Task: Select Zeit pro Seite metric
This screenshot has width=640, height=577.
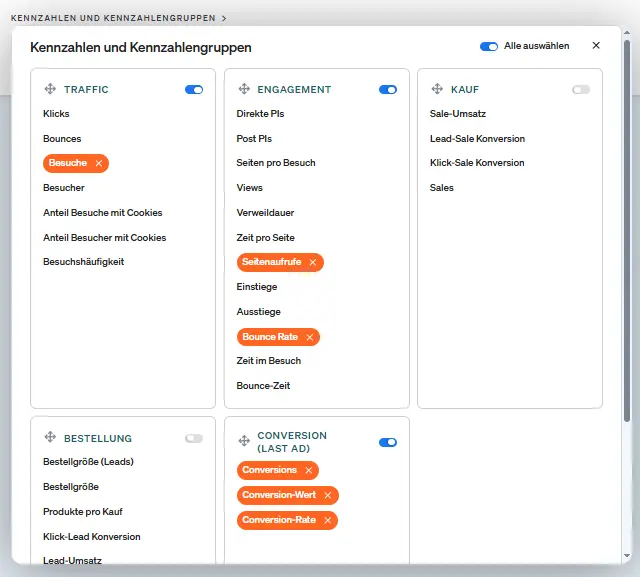Action: tap(265, 237)
